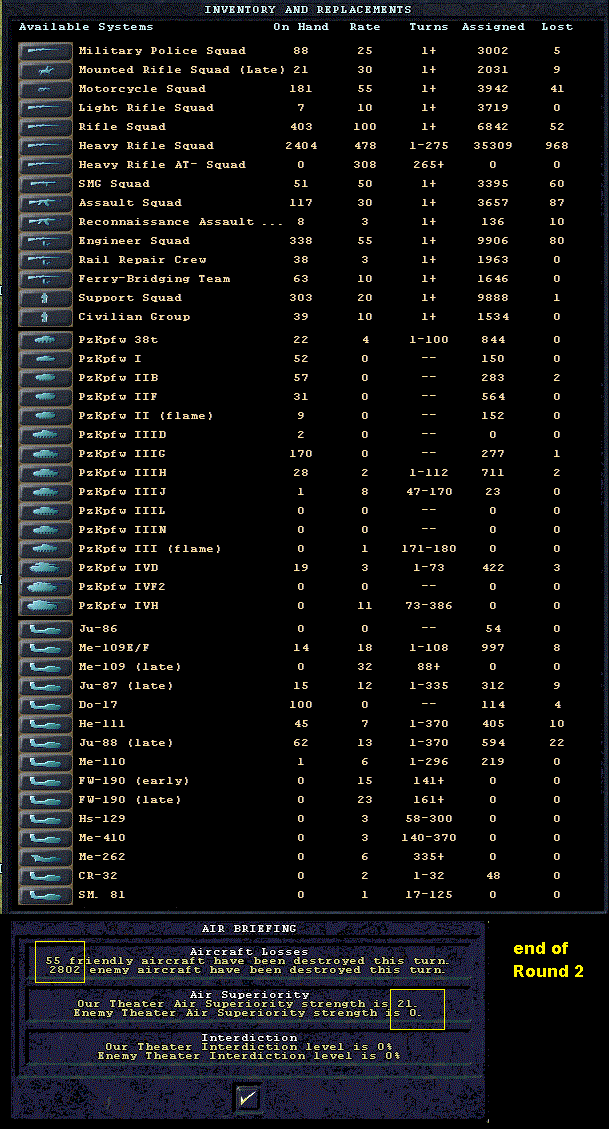Click the PzKpfw IIIG tank icon
This screenshot has height=1129, width=609.
[x=45, y=454]
